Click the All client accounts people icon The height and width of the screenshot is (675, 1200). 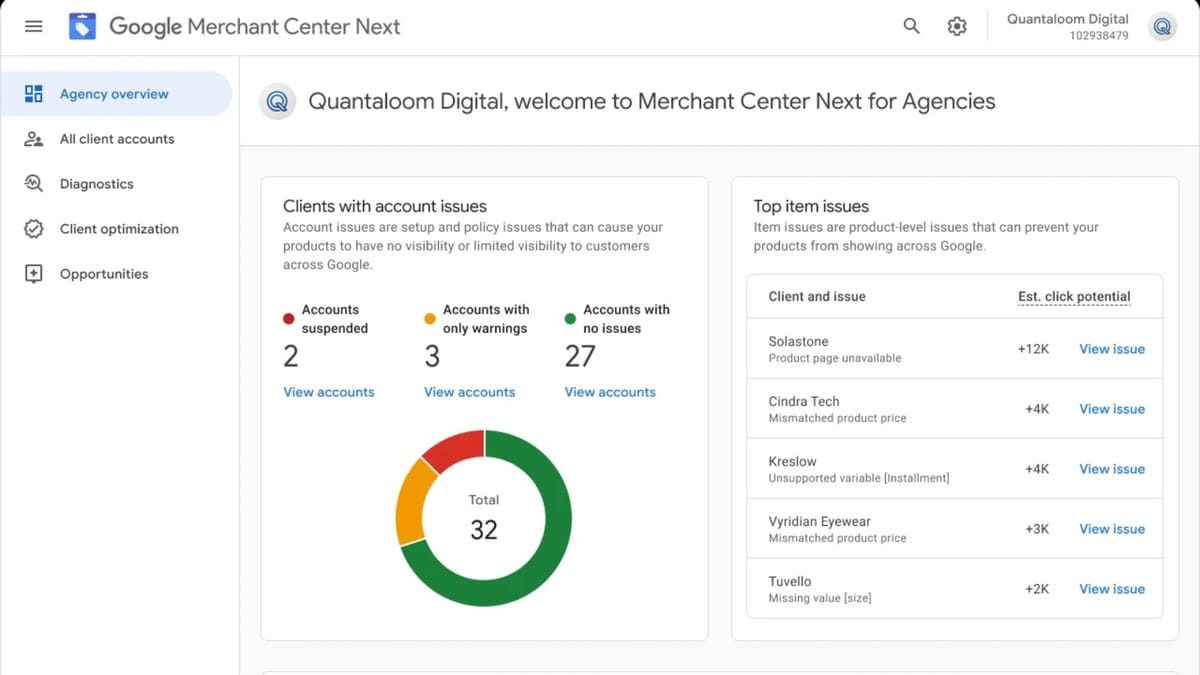33,138
